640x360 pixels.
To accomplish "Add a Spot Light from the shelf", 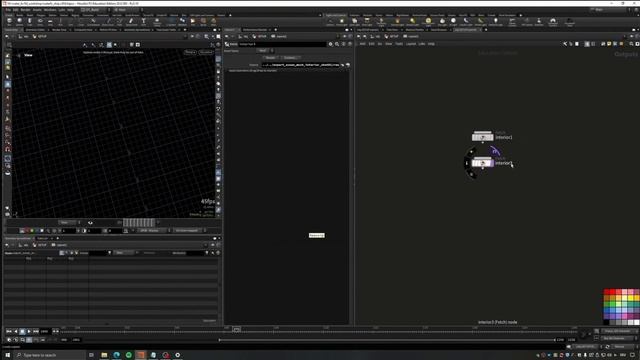I will click(354, 22).
